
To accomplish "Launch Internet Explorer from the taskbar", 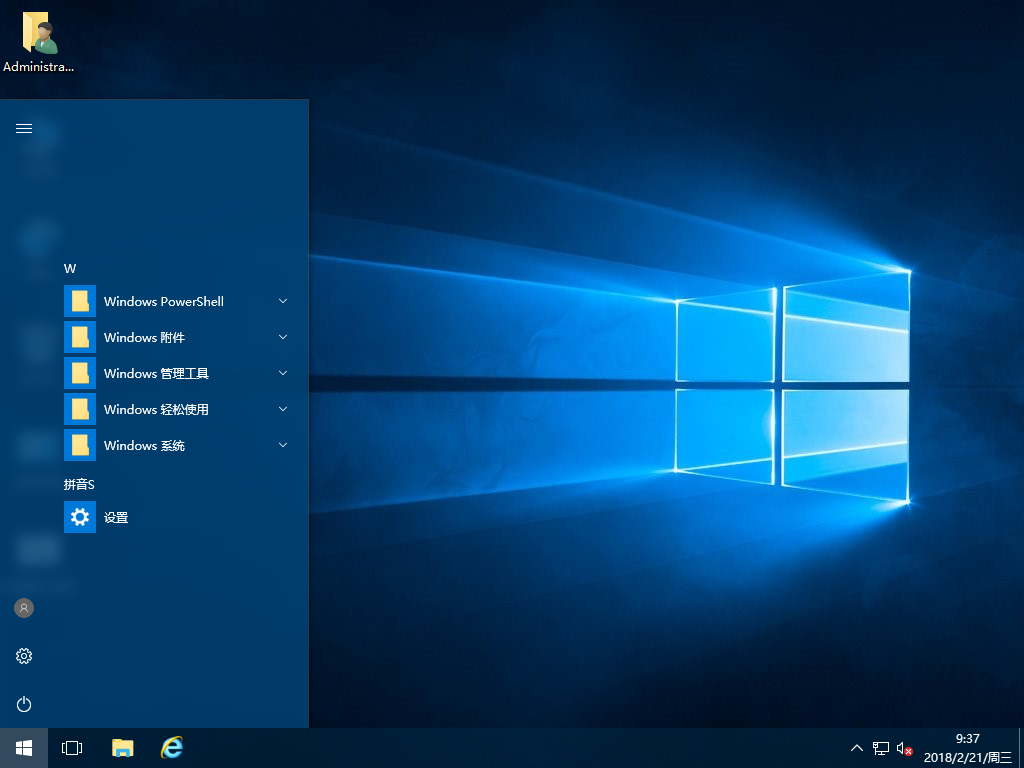I will tap(172, 747).
